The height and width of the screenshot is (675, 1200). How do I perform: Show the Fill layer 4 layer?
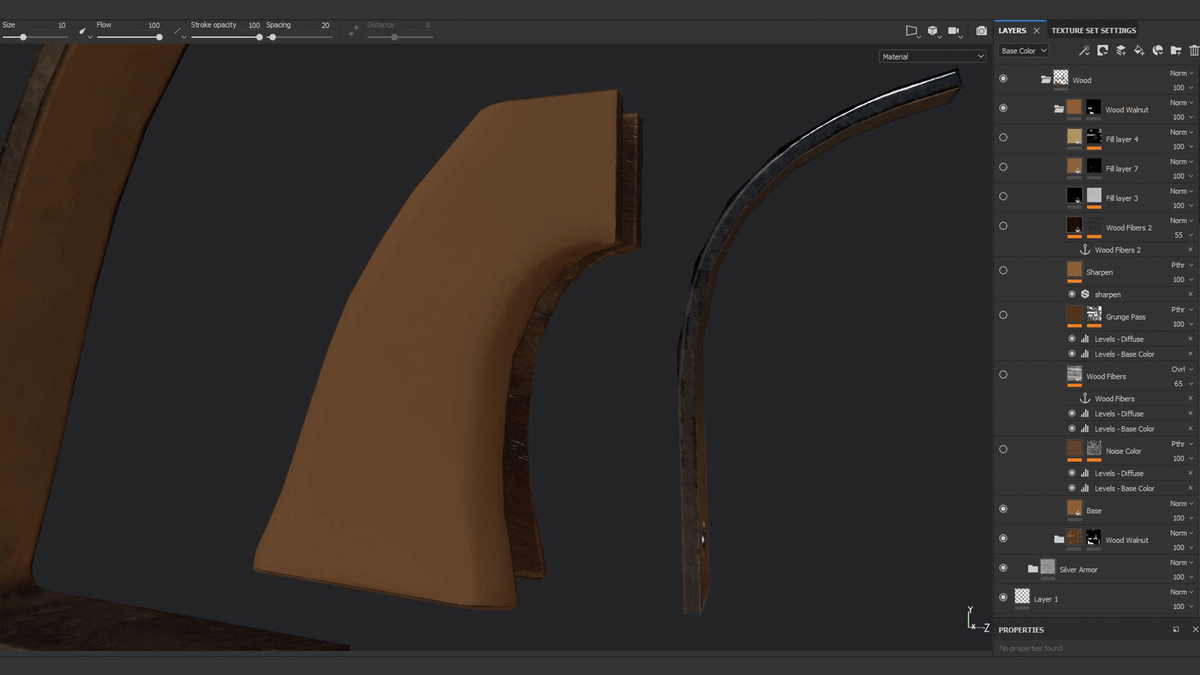(1003, 138)
